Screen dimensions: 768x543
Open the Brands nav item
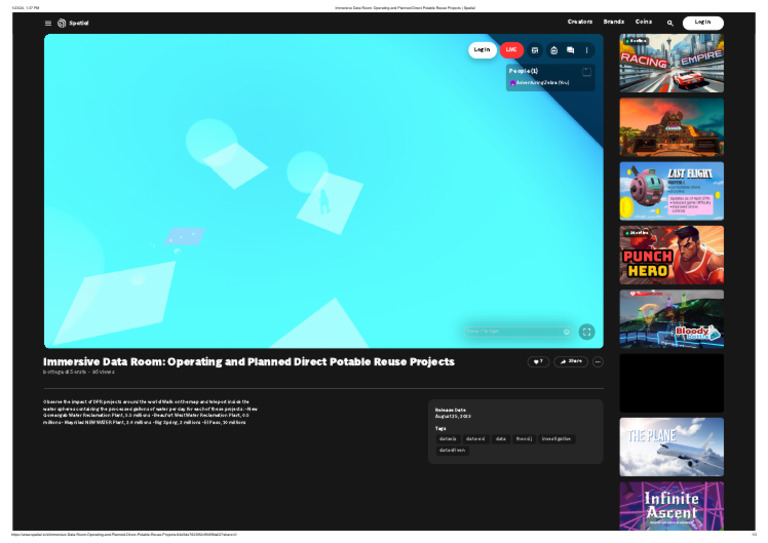point(614,22)
